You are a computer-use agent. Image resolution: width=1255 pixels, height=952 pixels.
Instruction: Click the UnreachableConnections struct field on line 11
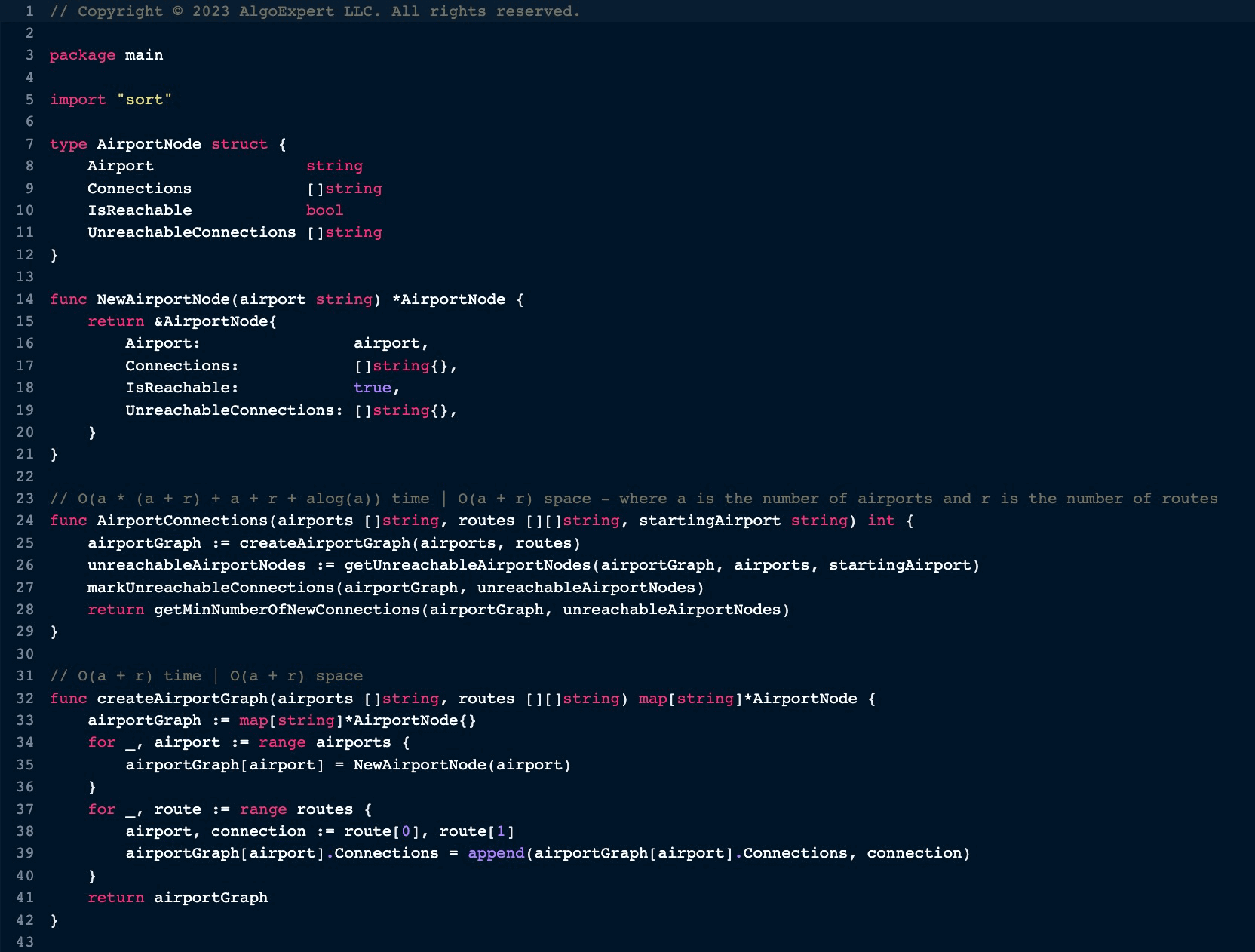192,232
